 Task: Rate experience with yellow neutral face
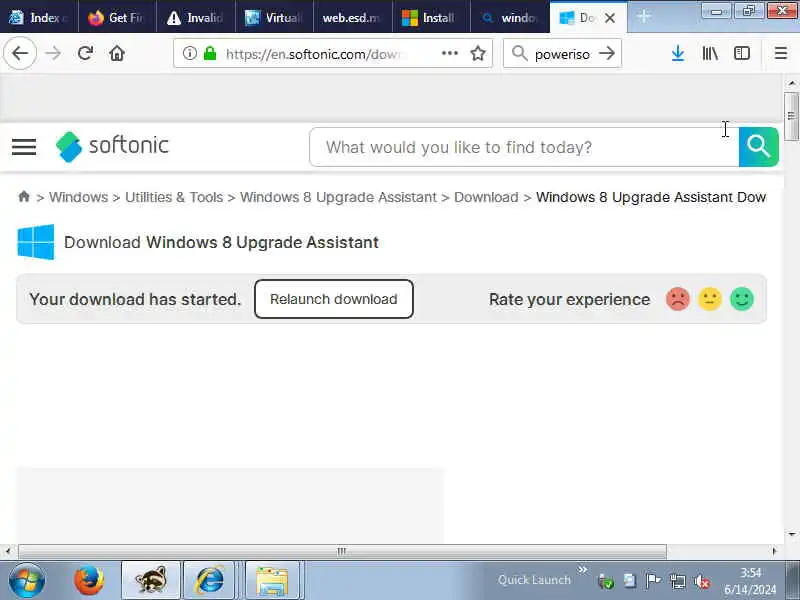pos(710,299)
